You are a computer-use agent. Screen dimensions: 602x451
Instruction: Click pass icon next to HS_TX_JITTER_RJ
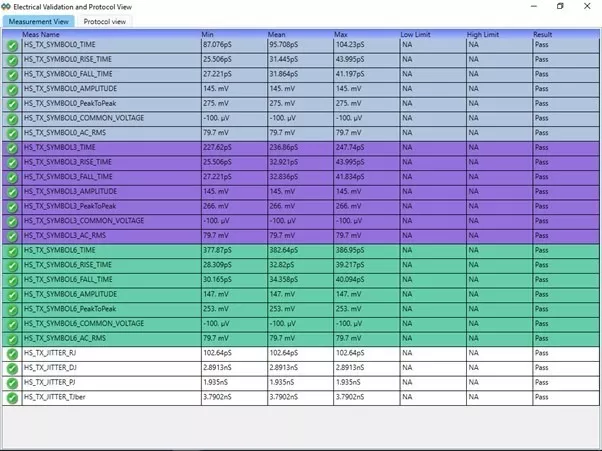(x=11, y=353)
